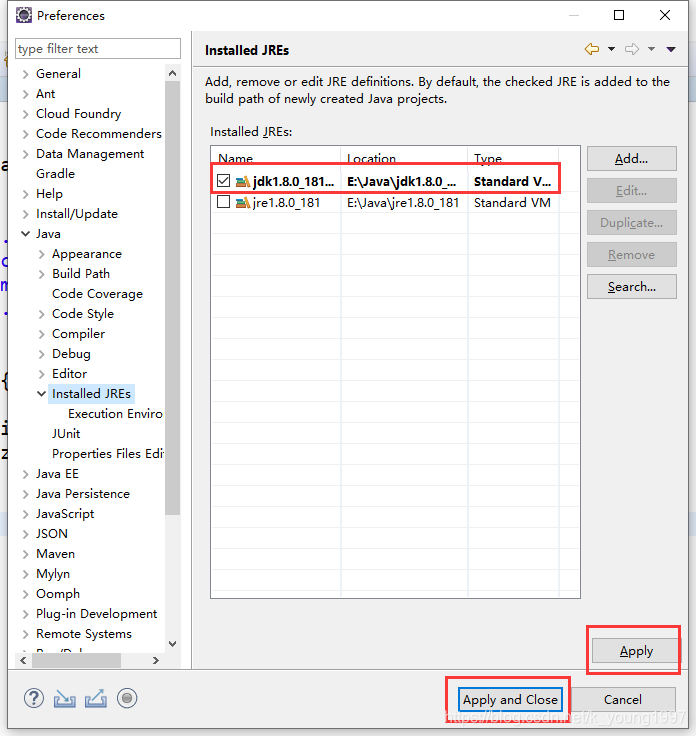
Task: Open the view menu triangle in the header
Action: point(671,49)
